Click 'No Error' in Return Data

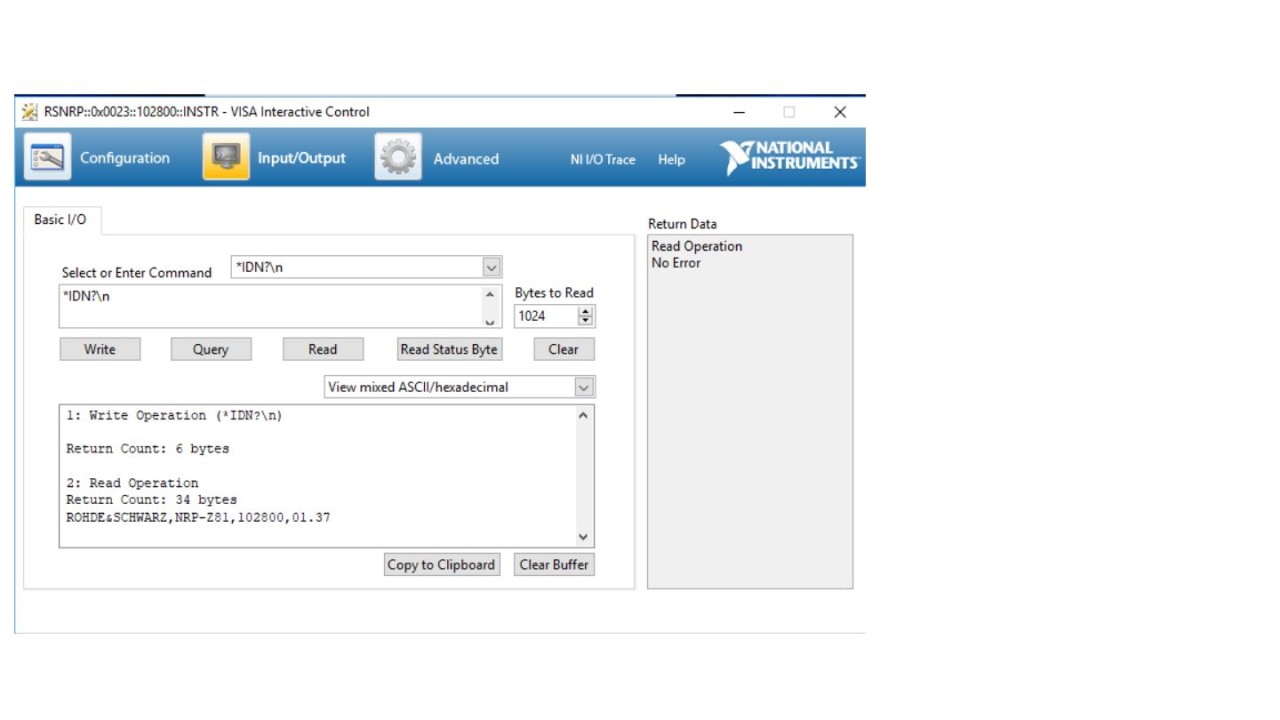676,263
